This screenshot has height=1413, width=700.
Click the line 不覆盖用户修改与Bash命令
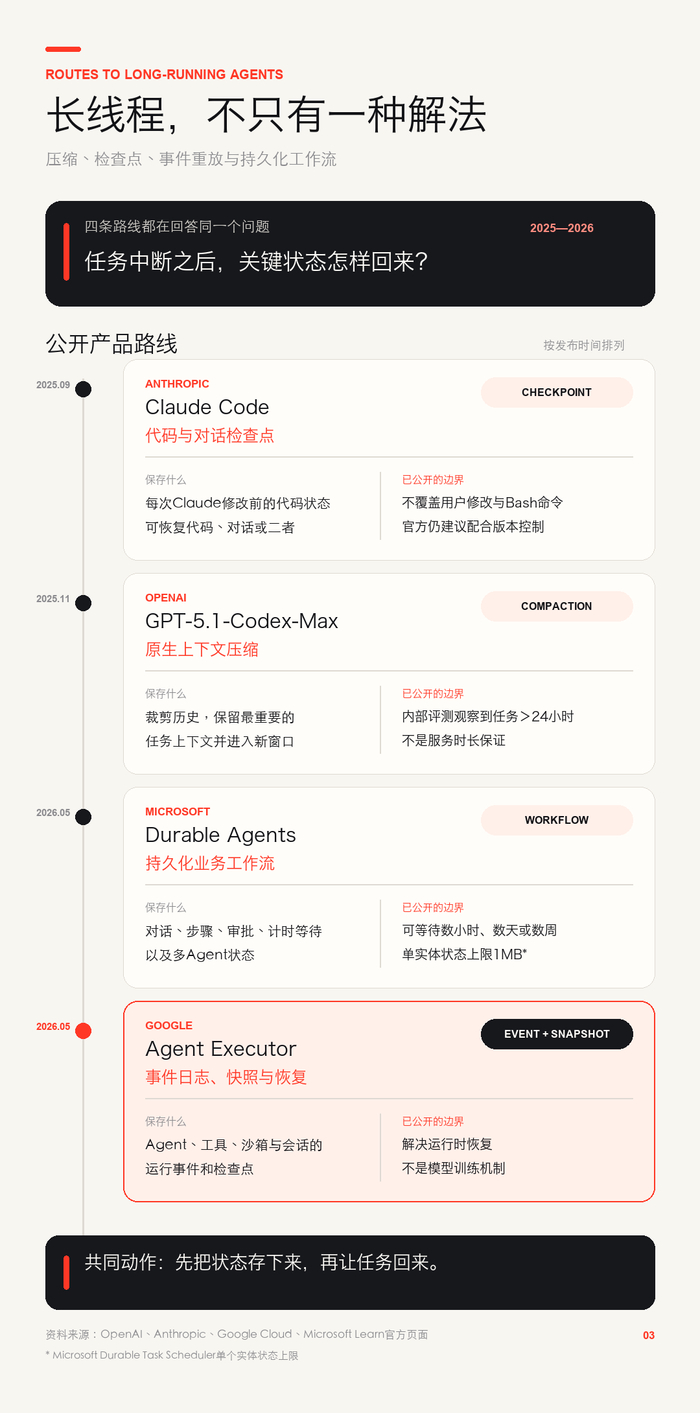click(483, 502)
